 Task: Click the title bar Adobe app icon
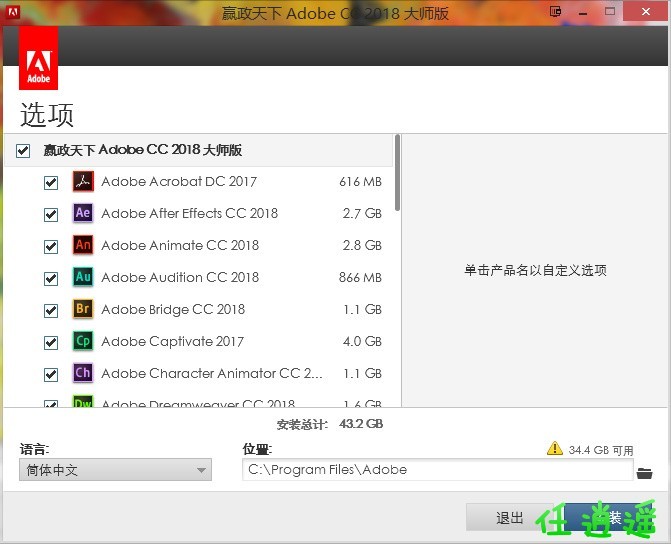(13, 12)
